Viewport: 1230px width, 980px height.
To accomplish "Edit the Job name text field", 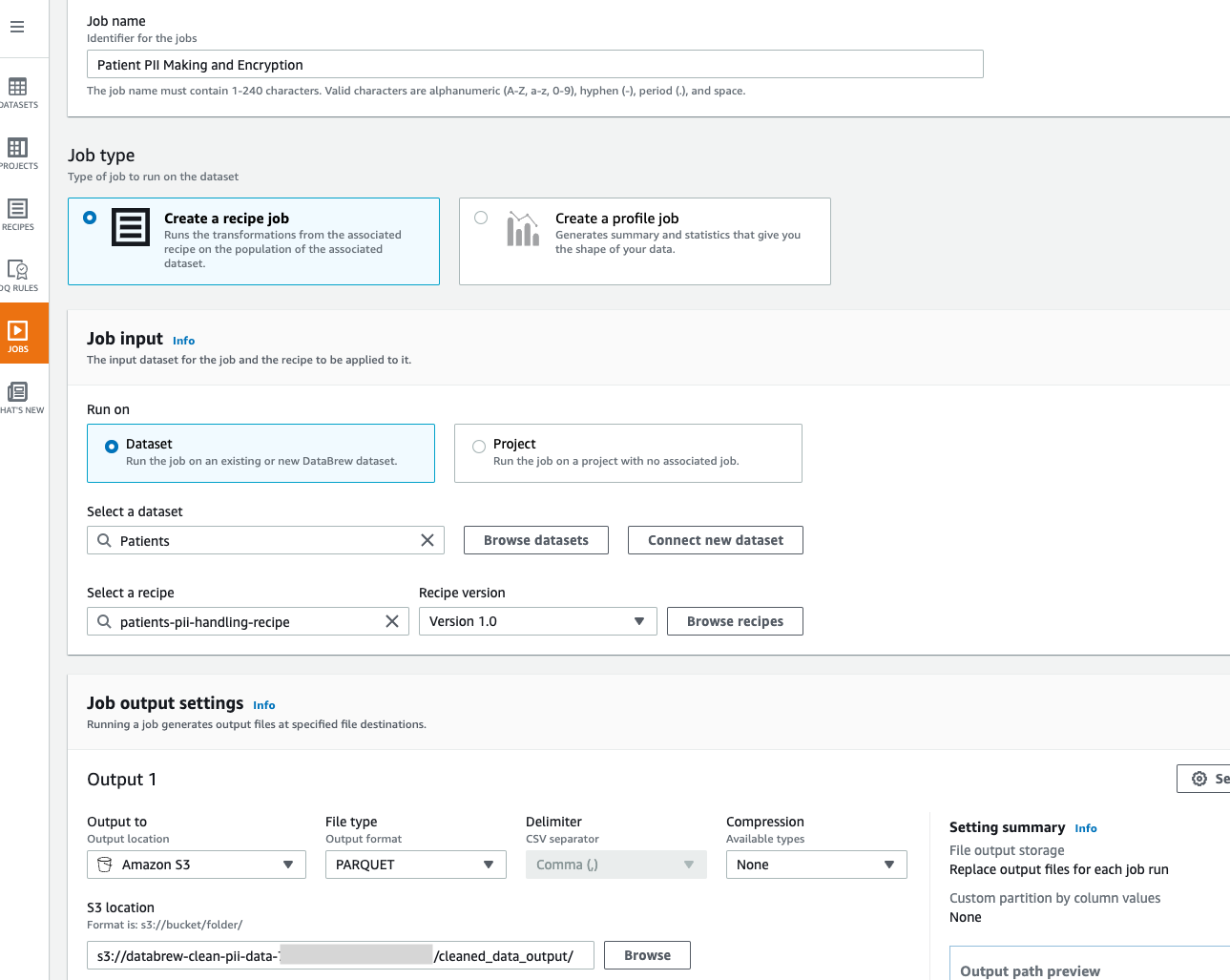I will click(x=535, y=64).
